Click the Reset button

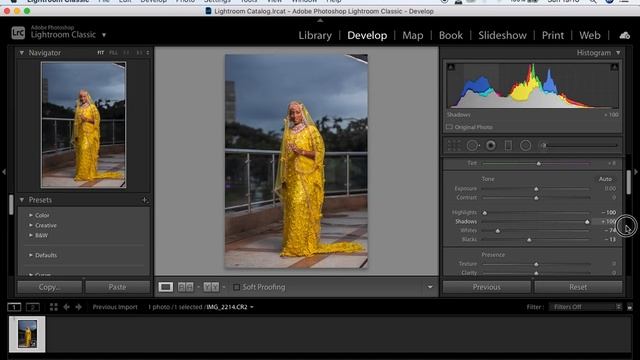pyautogui.click(x=578, y=287)
